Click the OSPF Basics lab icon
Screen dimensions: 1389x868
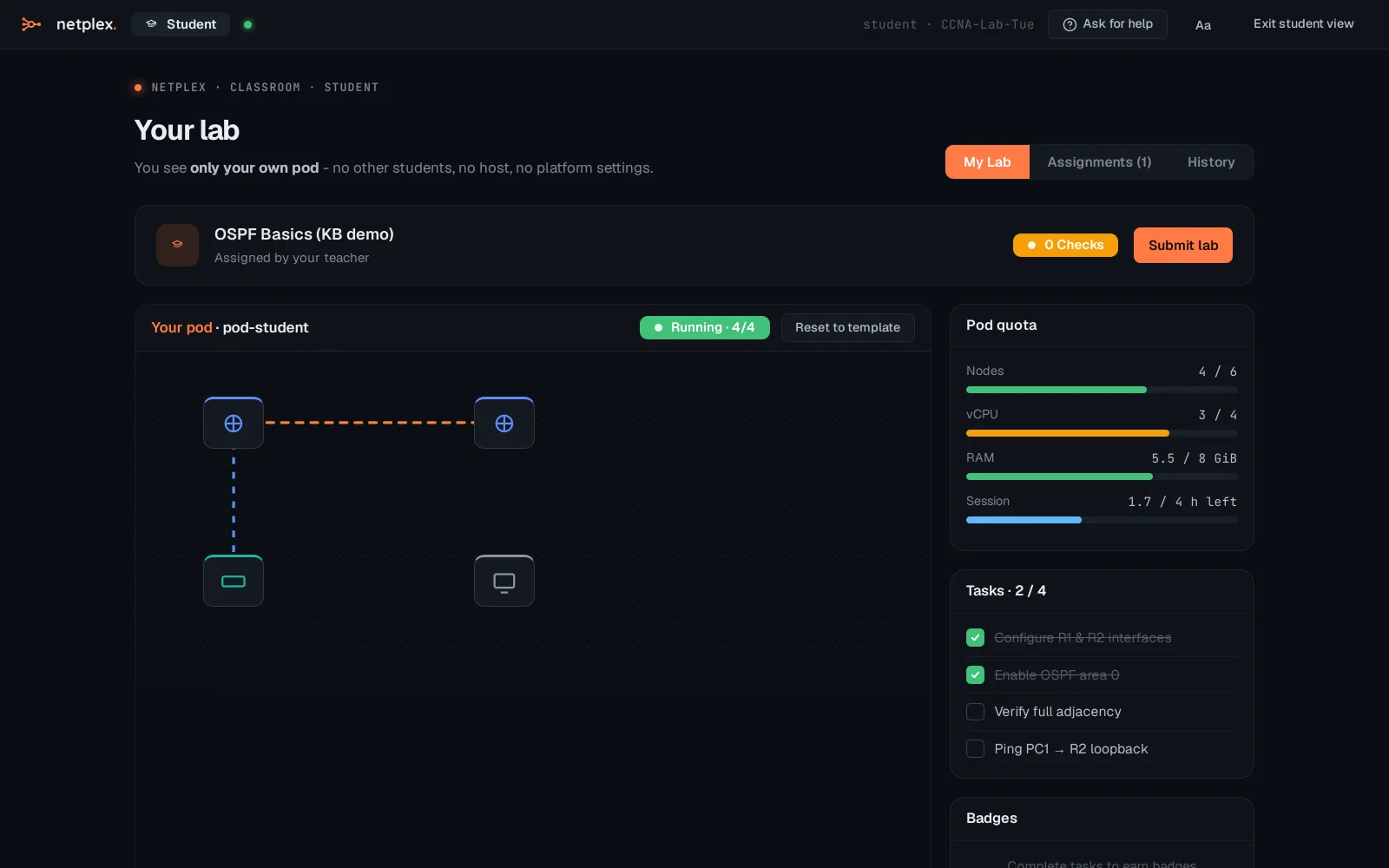[177, 245]
